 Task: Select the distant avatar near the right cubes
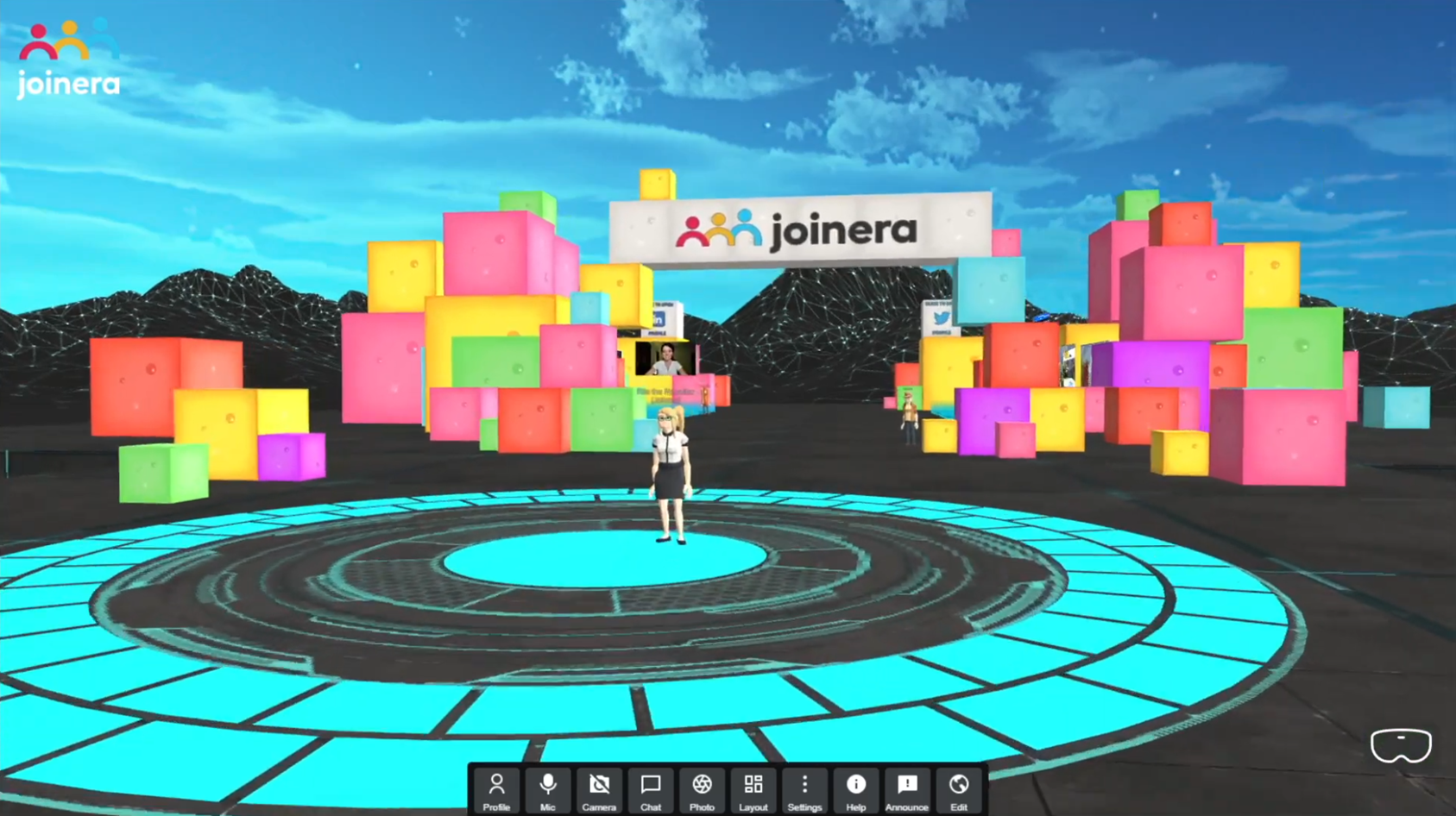point(908,417)
